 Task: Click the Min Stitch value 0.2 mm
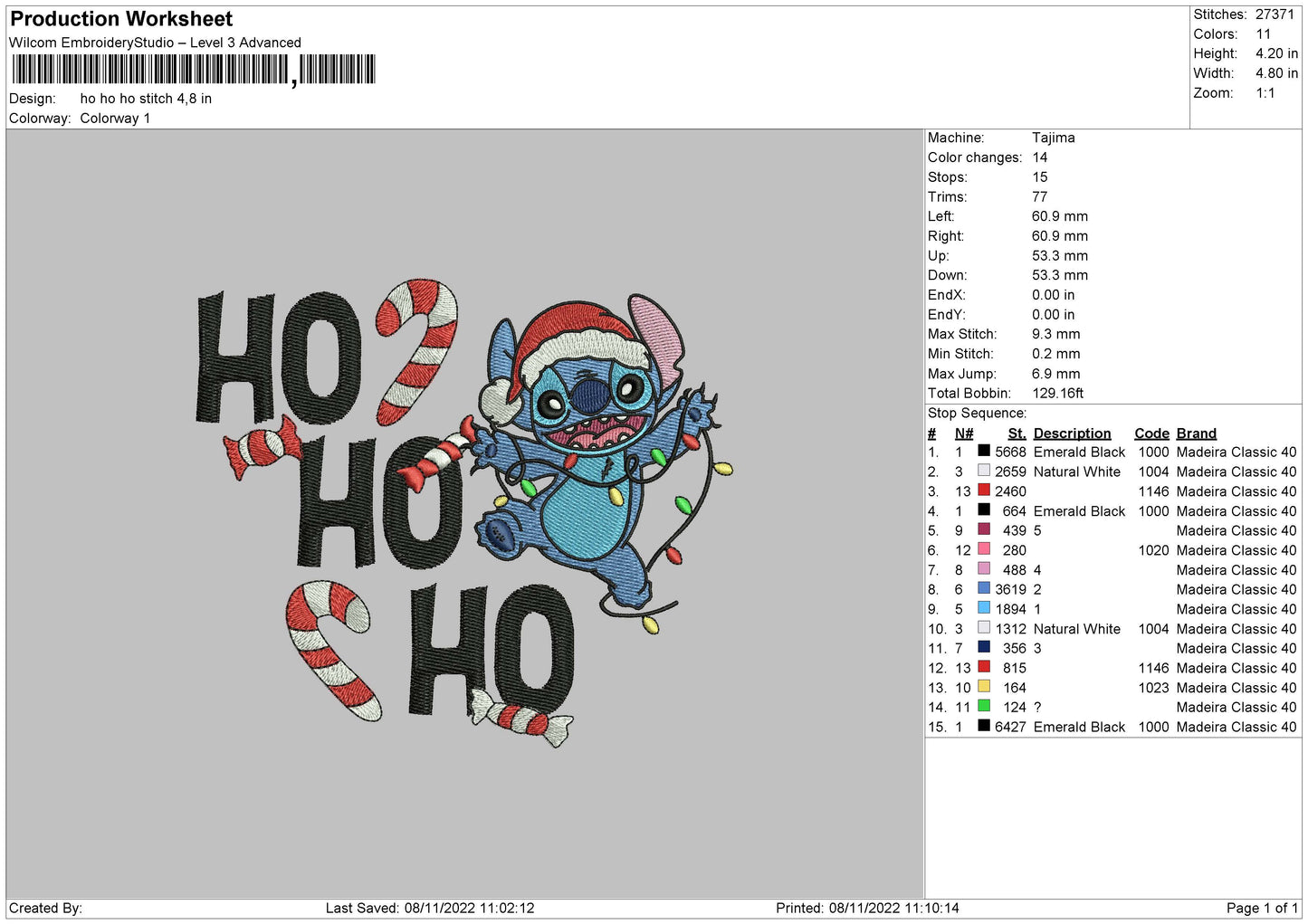coord(1056,354)
